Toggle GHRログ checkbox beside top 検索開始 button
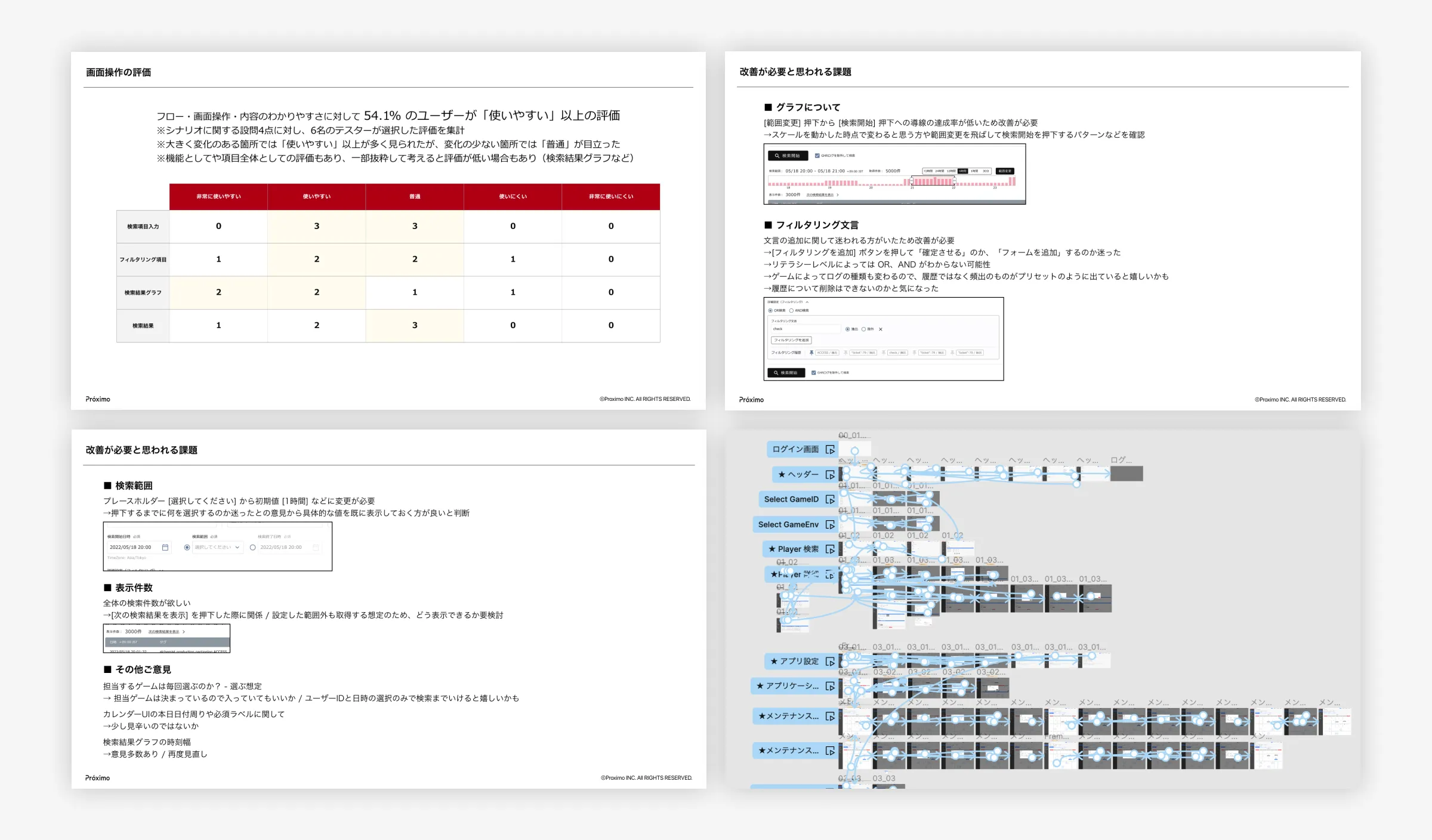Image resolution: width=1432 pixels, height=840 pixels. (817, 156)
